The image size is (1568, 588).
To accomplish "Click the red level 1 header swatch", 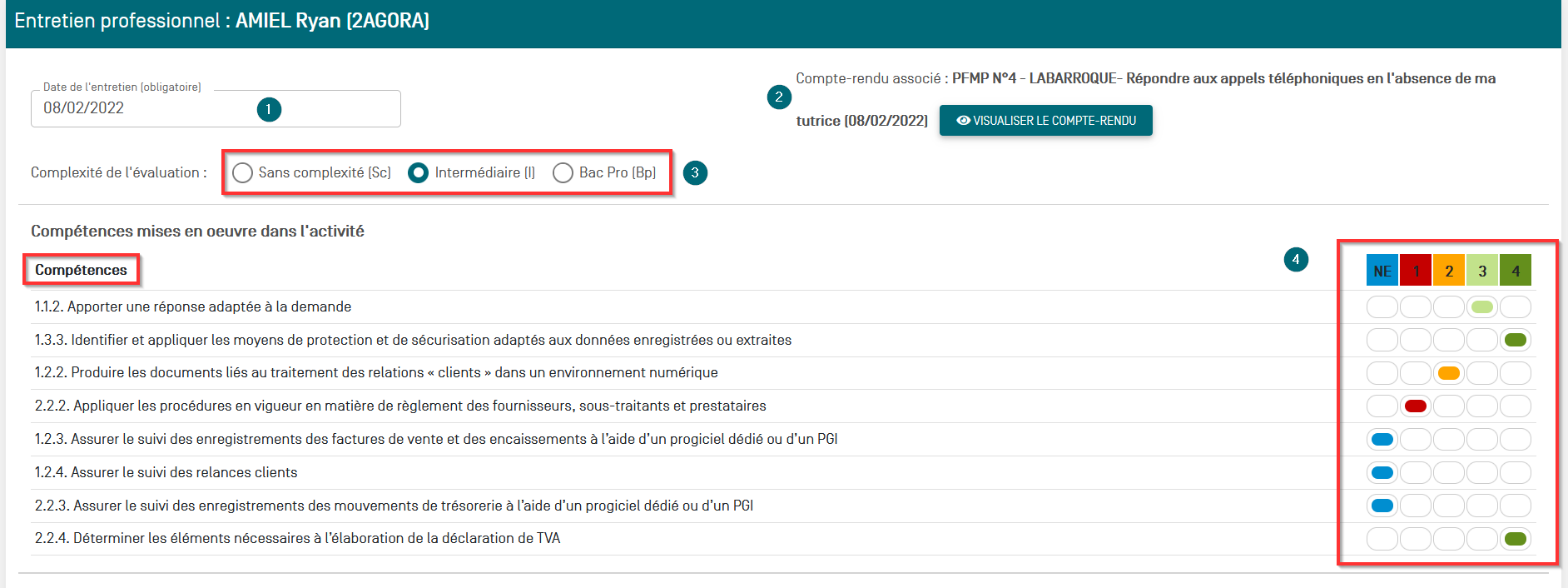I will point(1416,271).
